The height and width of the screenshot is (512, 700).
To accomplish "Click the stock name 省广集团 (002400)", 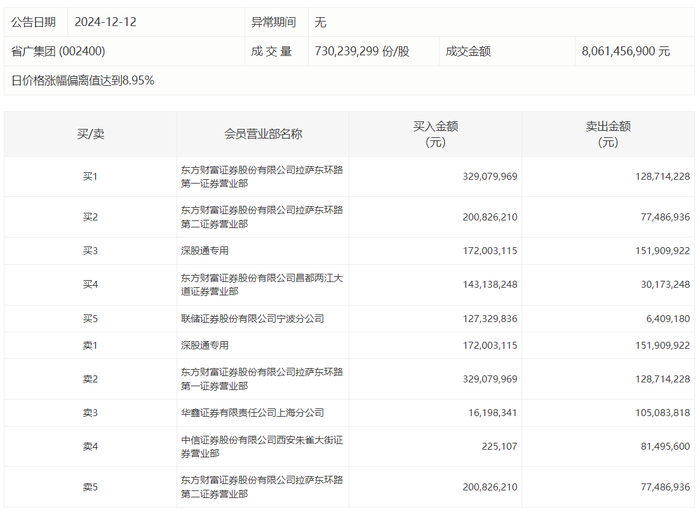I will tap(58, 51).
